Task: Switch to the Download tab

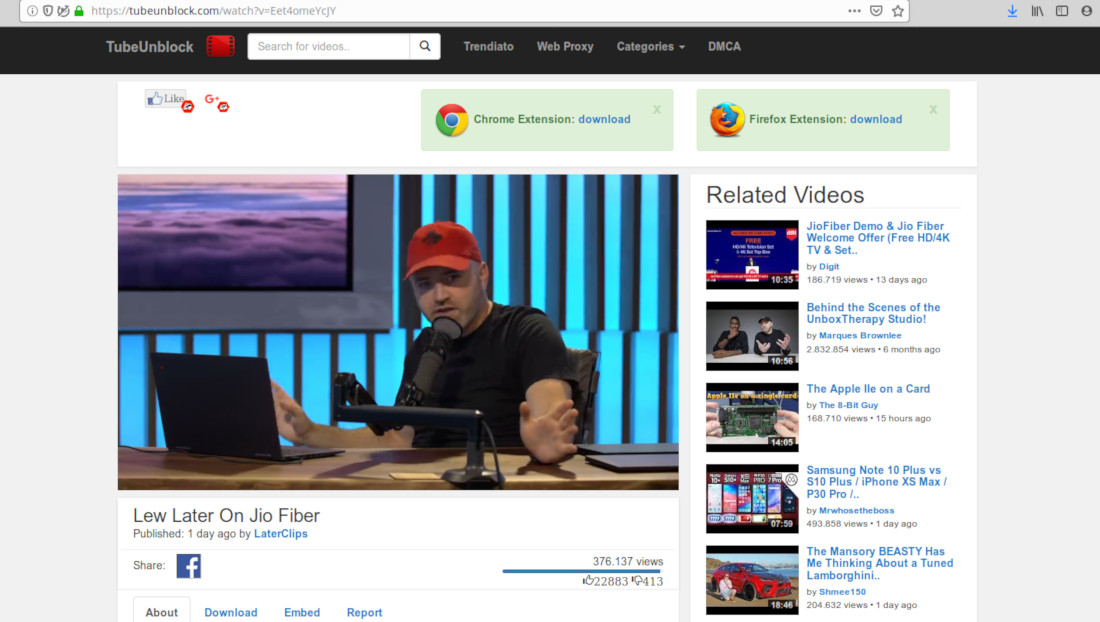Action: (x=231, y=612)
